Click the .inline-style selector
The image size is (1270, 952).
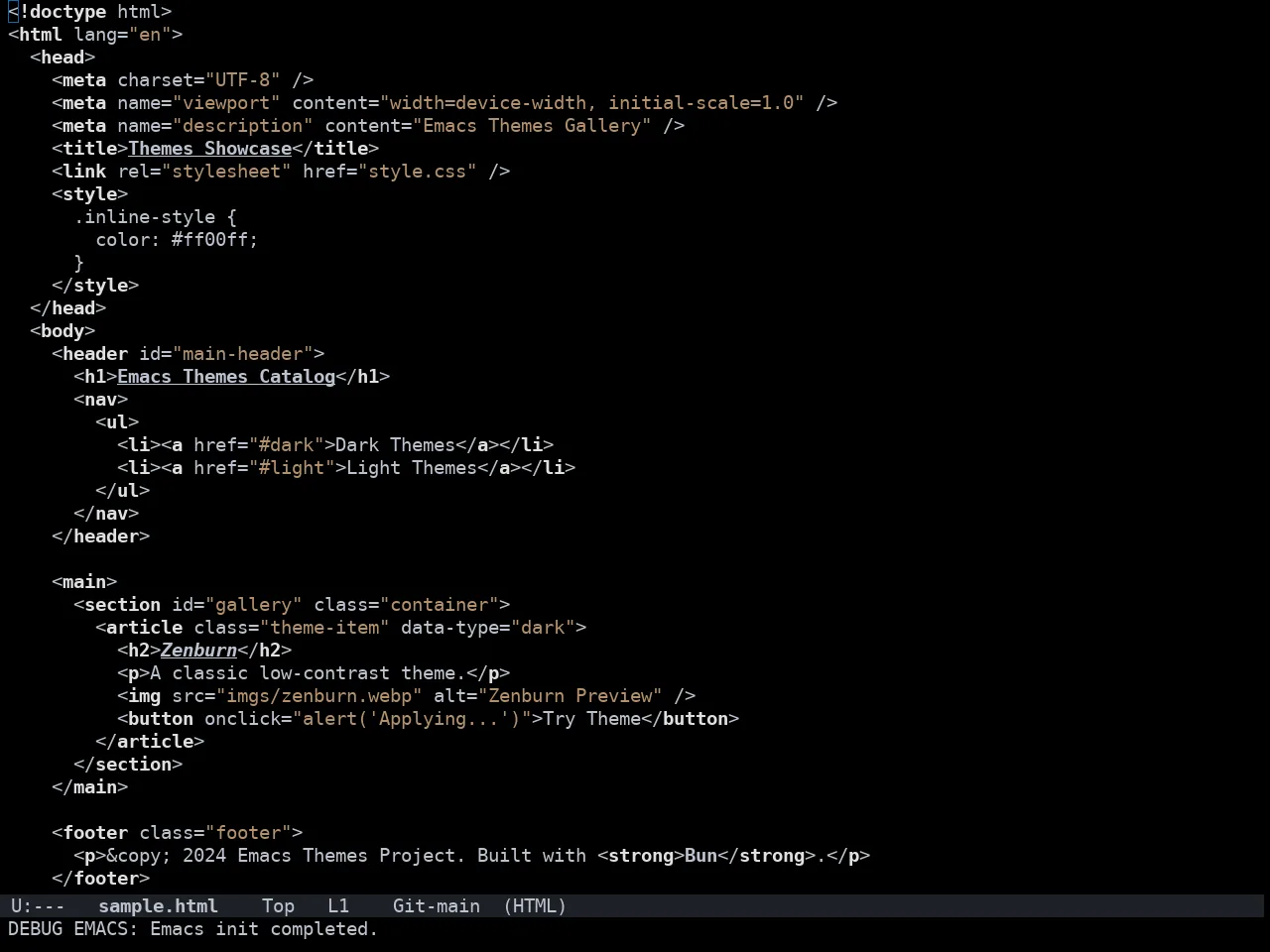click(144, 217)
